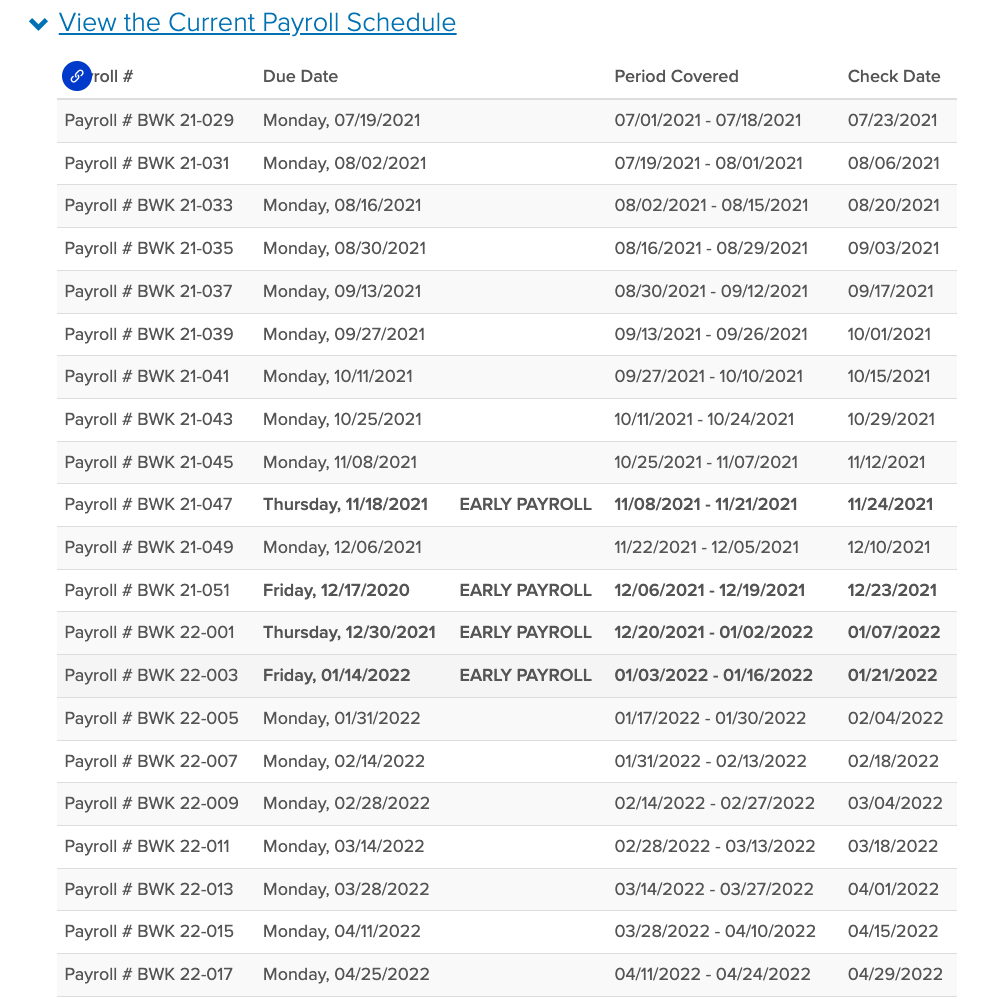Click due date Monday, 02/28/2022

click(x=346, y=803)
